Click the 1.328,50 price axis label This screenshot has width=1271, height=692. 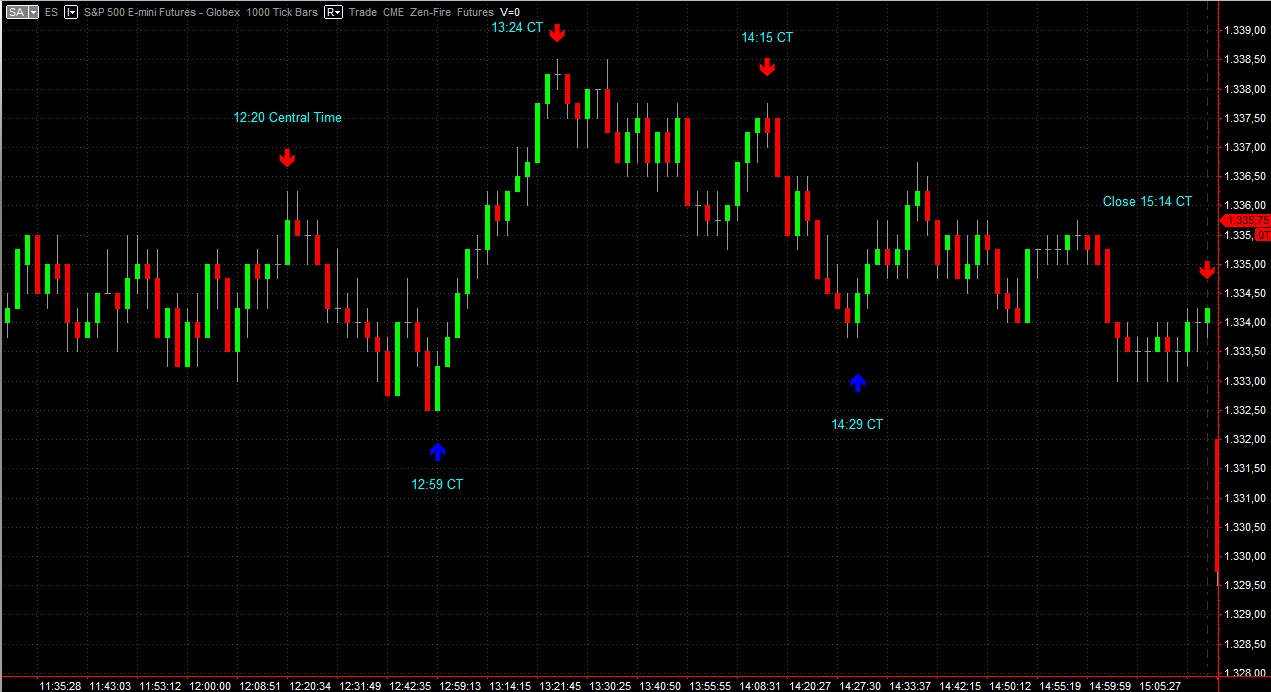[1245, 644]
